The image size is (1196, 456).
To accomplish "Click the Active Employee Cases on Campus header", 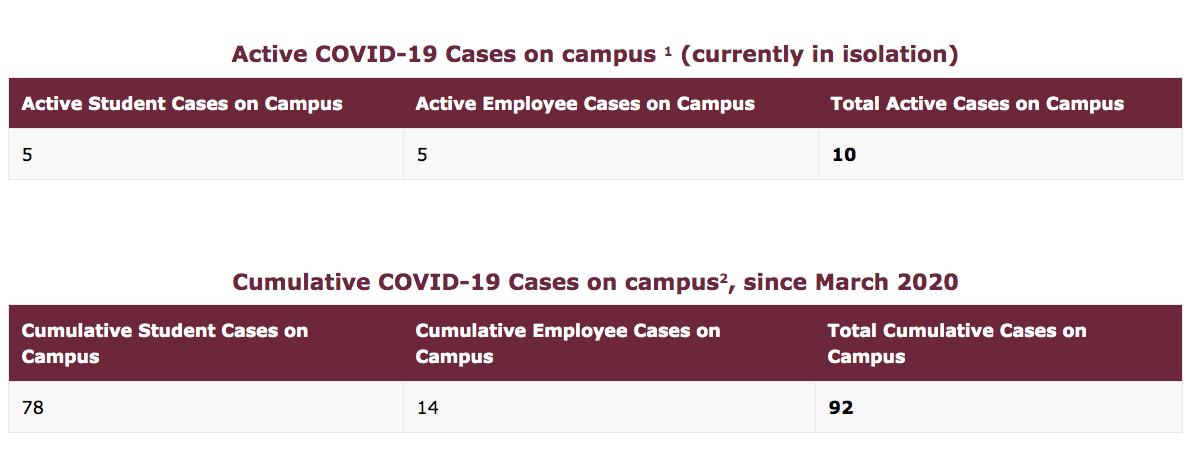I will 585,104.
